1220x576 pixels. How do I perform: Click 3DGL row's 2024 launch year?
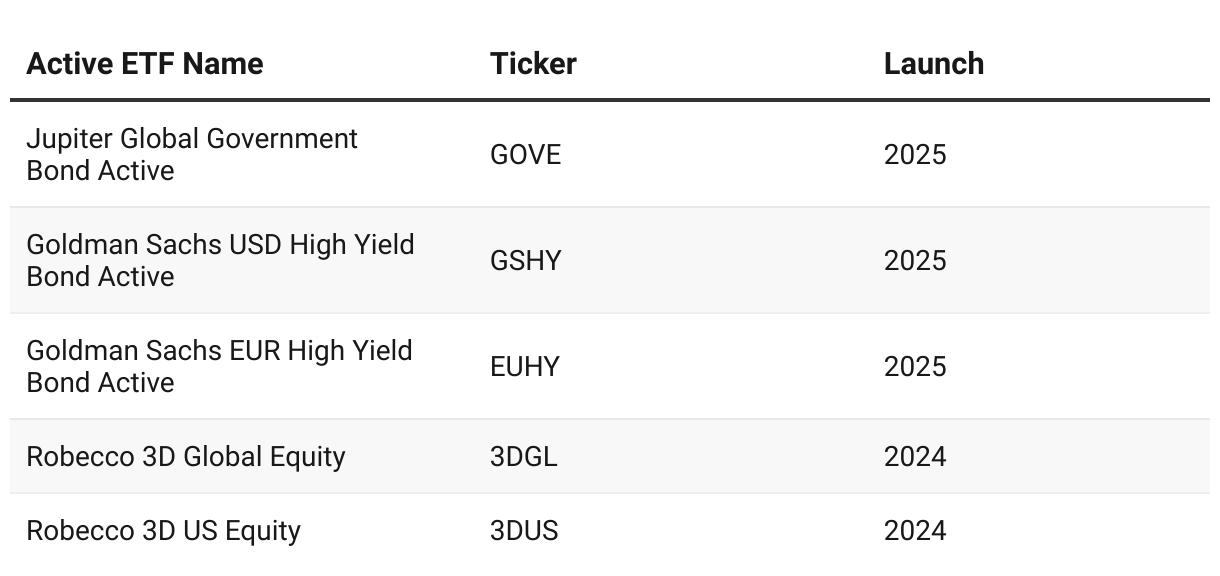915,457
